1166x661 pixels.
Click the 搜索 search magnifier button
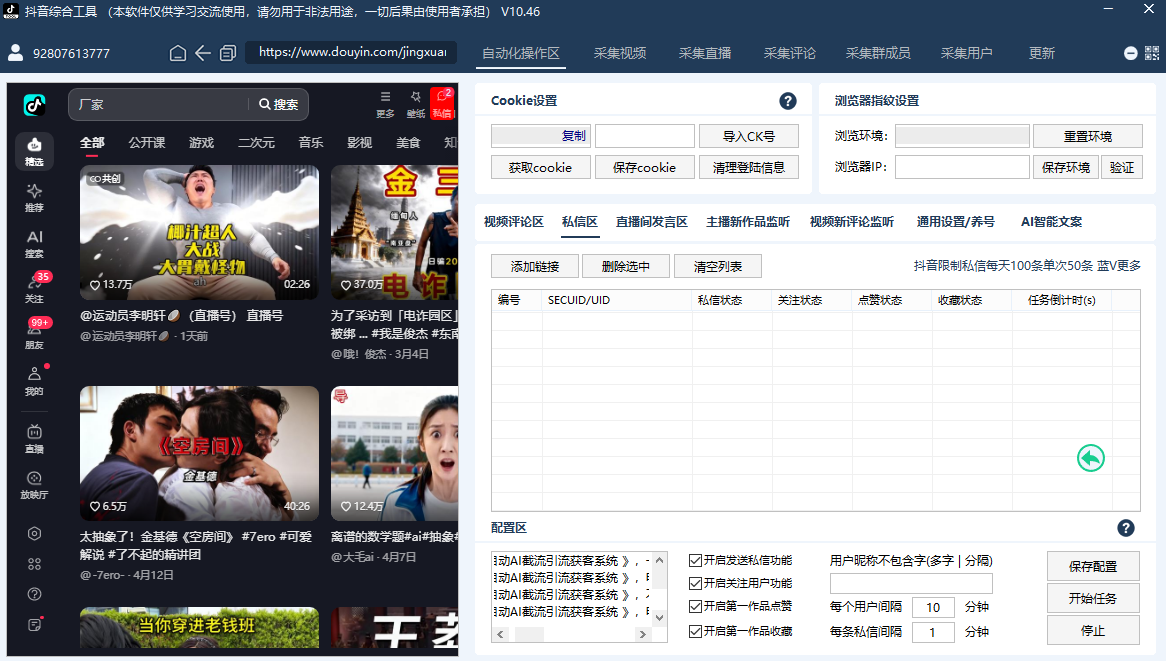[x=279, y=105]
